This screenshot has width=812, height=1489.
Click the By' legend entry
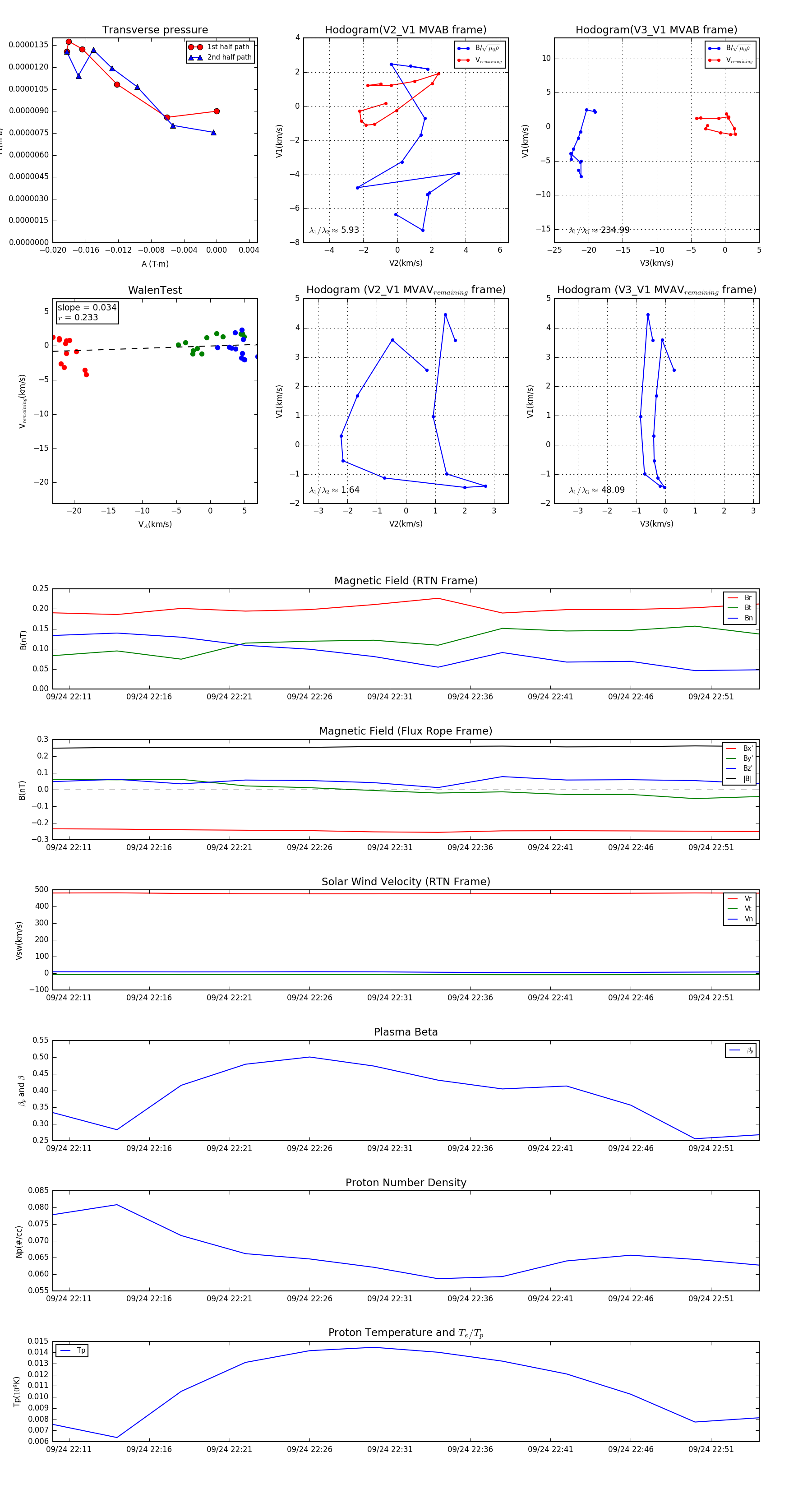[x=740, y=758]
